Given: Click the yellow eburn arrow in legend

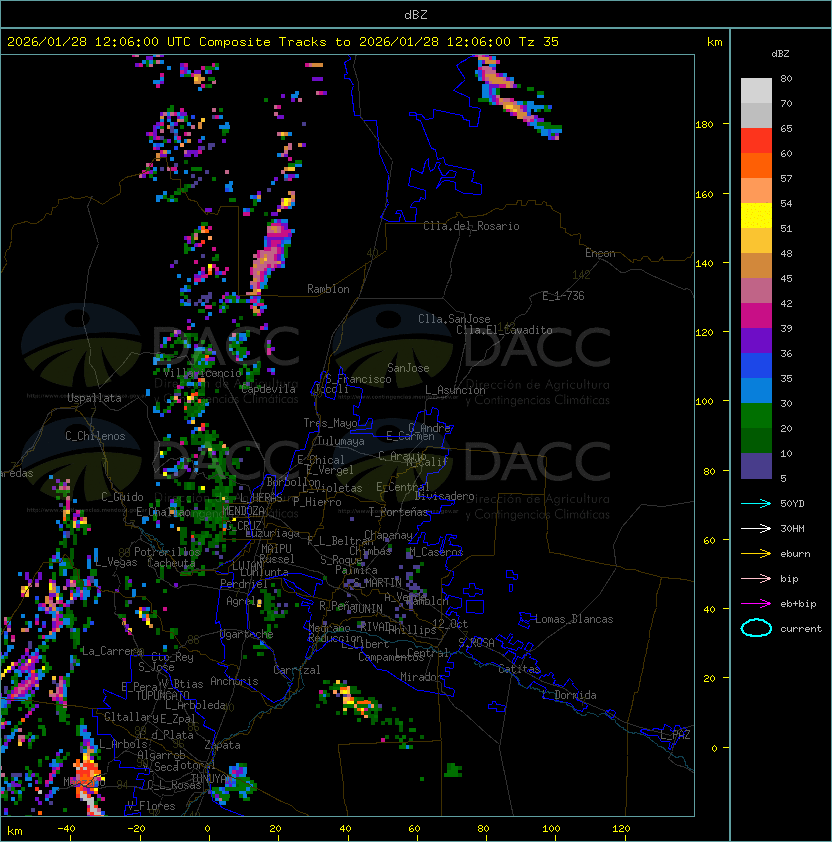Looking at the screenshot, I should [x=756, y=553].
